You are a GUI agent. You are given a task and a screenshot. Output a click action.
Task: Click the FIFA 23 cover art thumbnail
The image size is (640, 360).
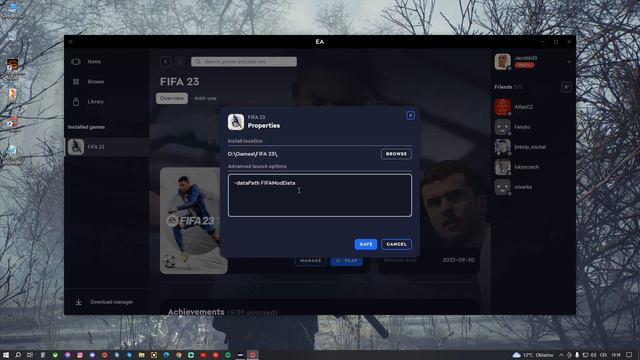(x=193, y=220)
